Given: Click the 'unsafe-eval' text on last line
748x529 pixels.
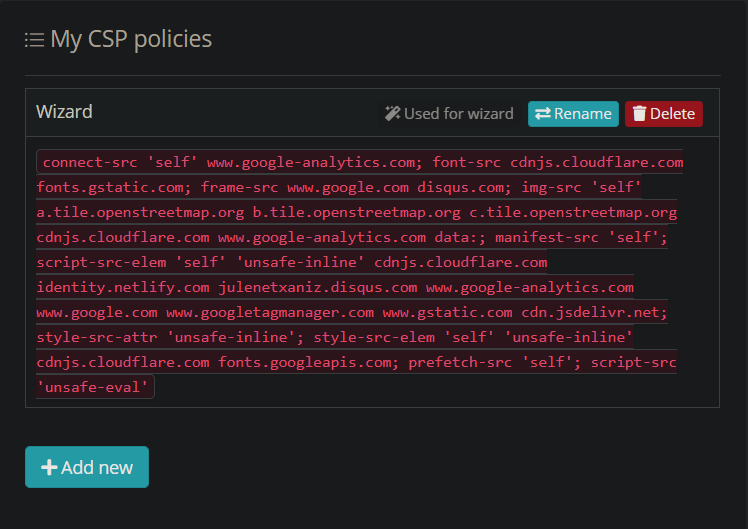Looking at the screenshot, I should coord(95,387).
